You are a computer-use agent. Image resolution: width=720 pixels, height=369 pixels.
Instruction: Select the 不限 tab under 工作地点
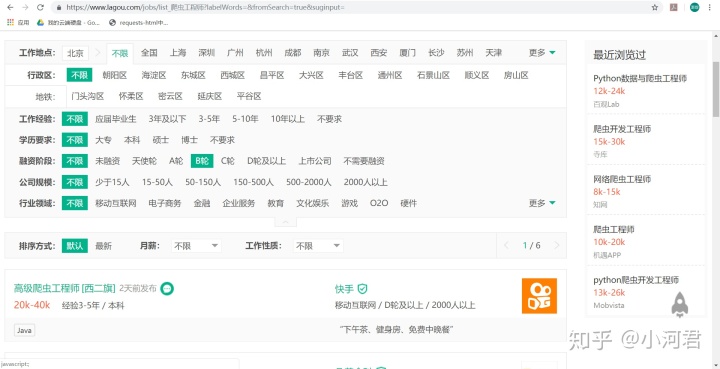pos(120,53)
